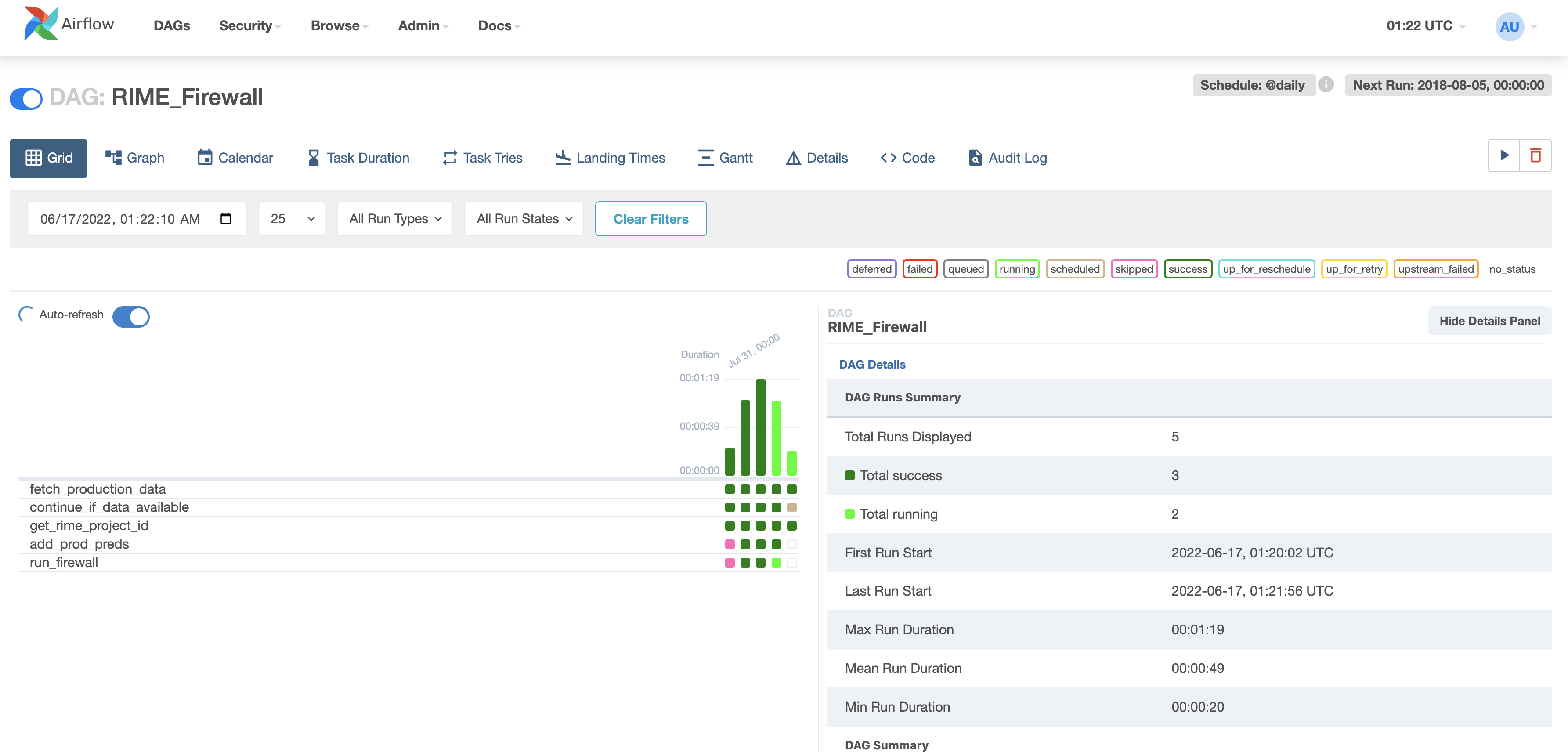Delete DAG using red trash icon
1568x752 pixels.
pos(1536,156)
